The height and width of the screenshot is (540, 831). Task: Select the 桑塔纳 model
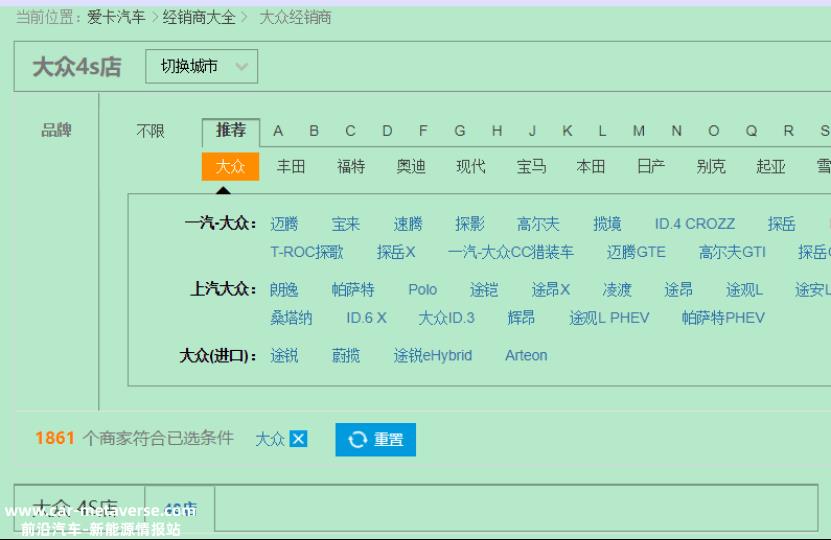(x=291, y=317)
